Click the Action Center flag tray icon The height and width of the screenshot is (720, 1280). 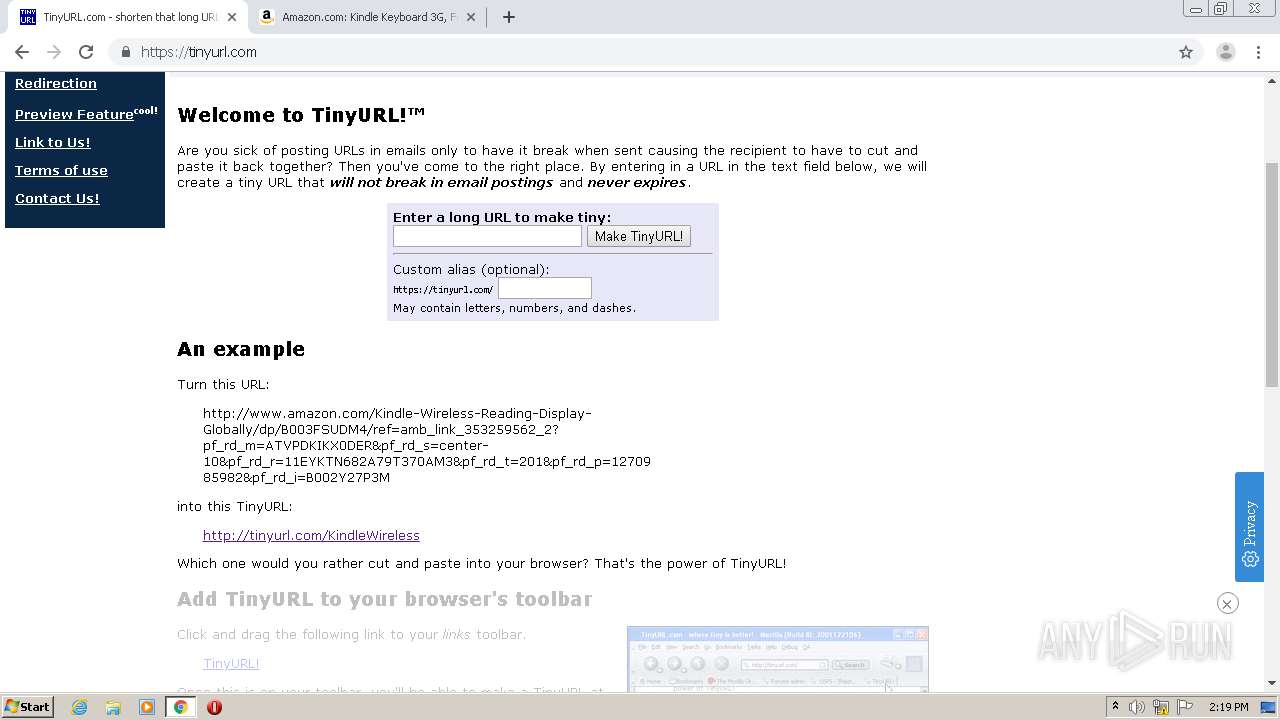[1183, 707]
